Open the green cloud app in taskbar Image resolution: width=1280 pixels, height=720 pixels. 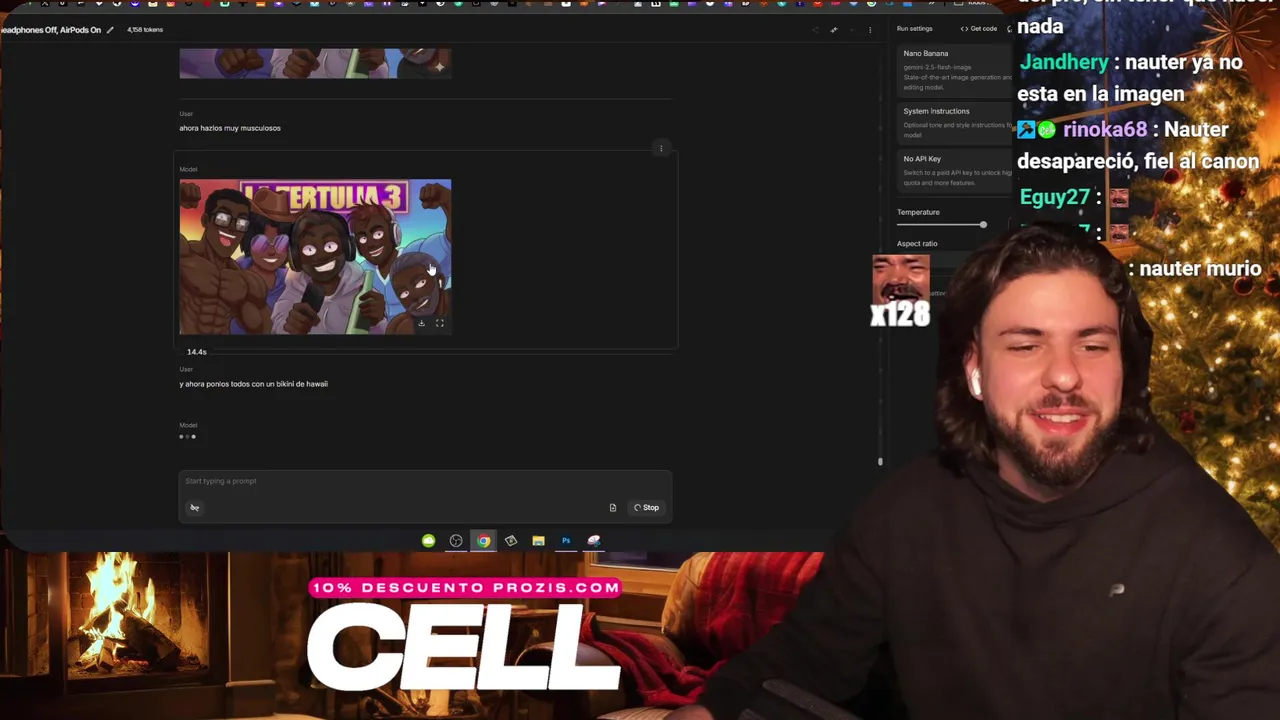click(x=429, y=541)
